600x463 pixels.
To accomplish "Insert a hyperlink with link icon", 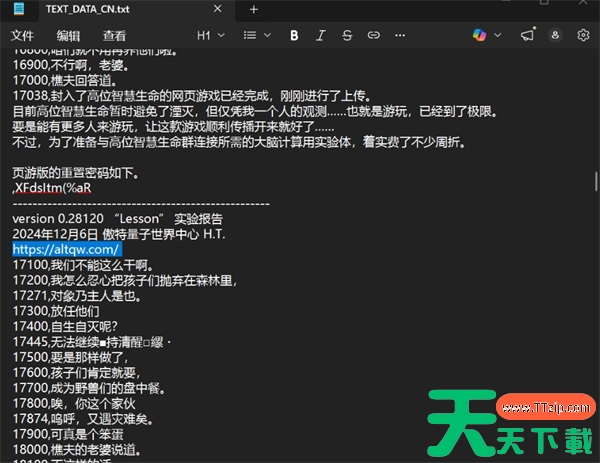I will (x=374, y=36).
